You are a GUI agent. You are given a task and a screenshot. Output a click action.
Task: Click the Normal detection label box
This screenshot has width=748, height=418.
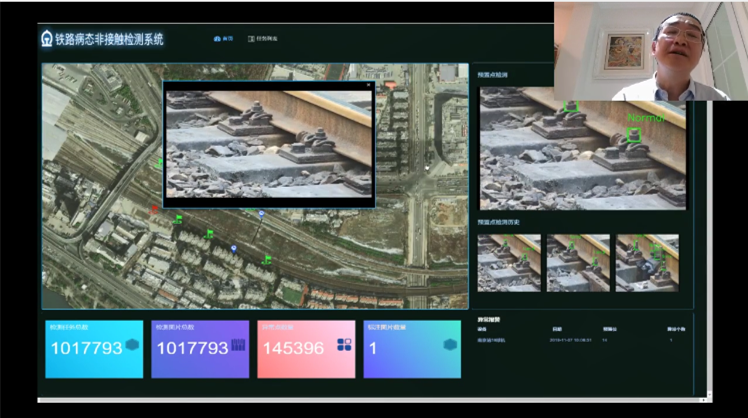pos(634,134)
